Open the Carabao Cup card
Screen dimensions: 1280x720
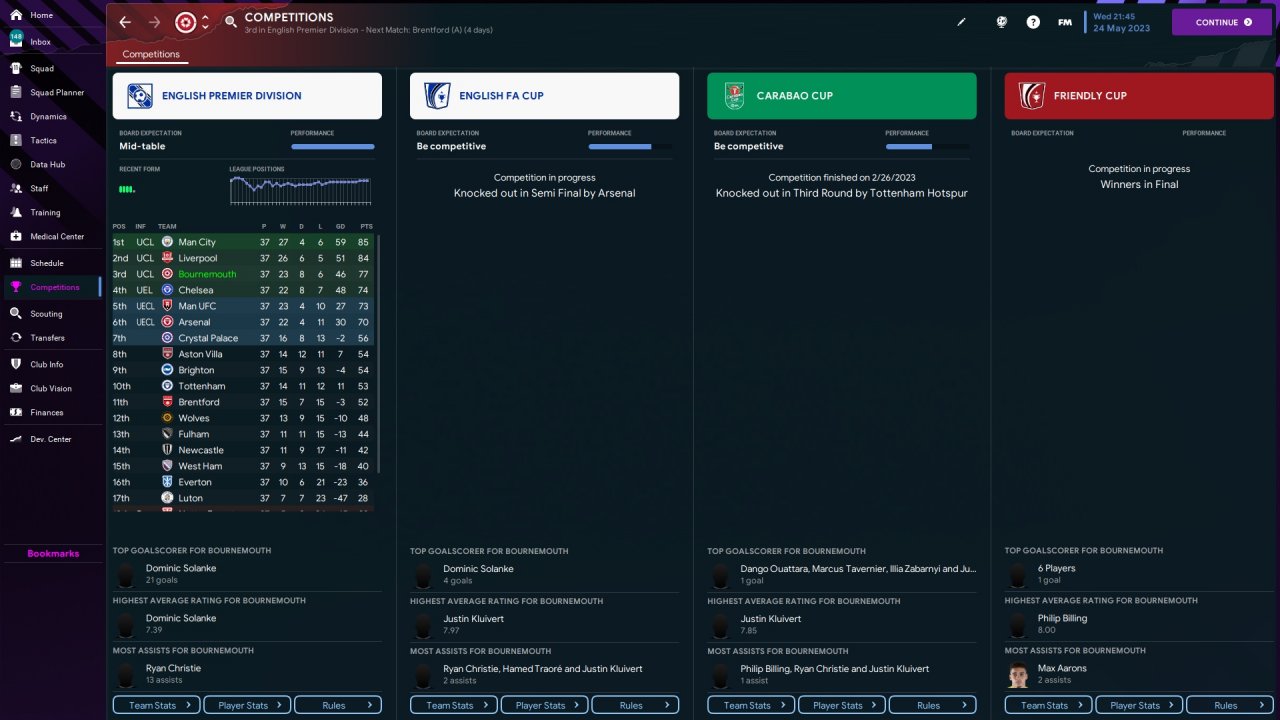coord(842,96)
